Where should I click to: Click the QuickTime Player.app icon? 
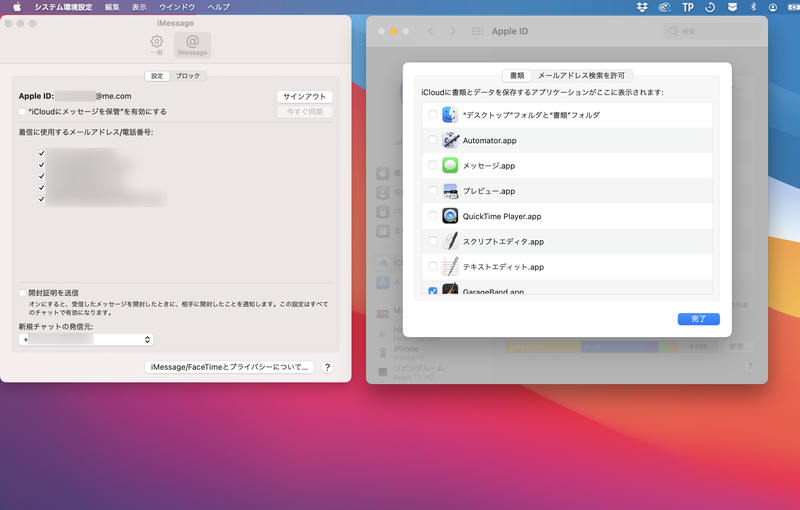click(450, 216)
